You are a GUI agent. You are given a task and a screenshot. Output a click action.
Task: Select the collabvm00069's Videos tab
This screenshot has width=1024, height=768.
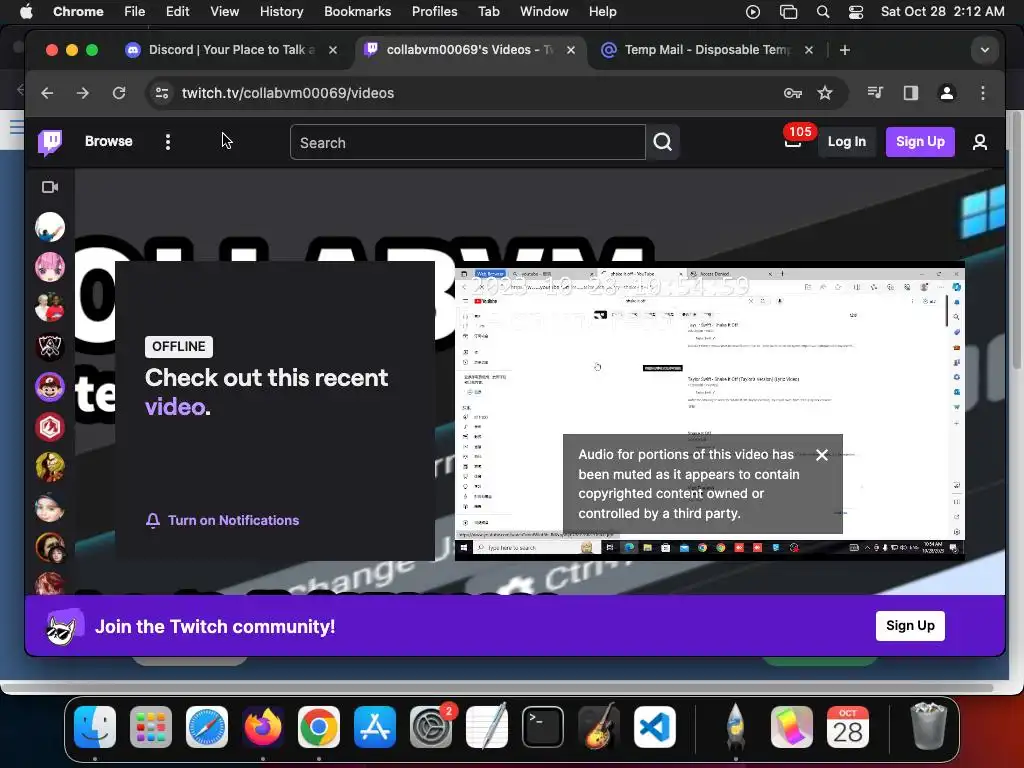(460, 50)
